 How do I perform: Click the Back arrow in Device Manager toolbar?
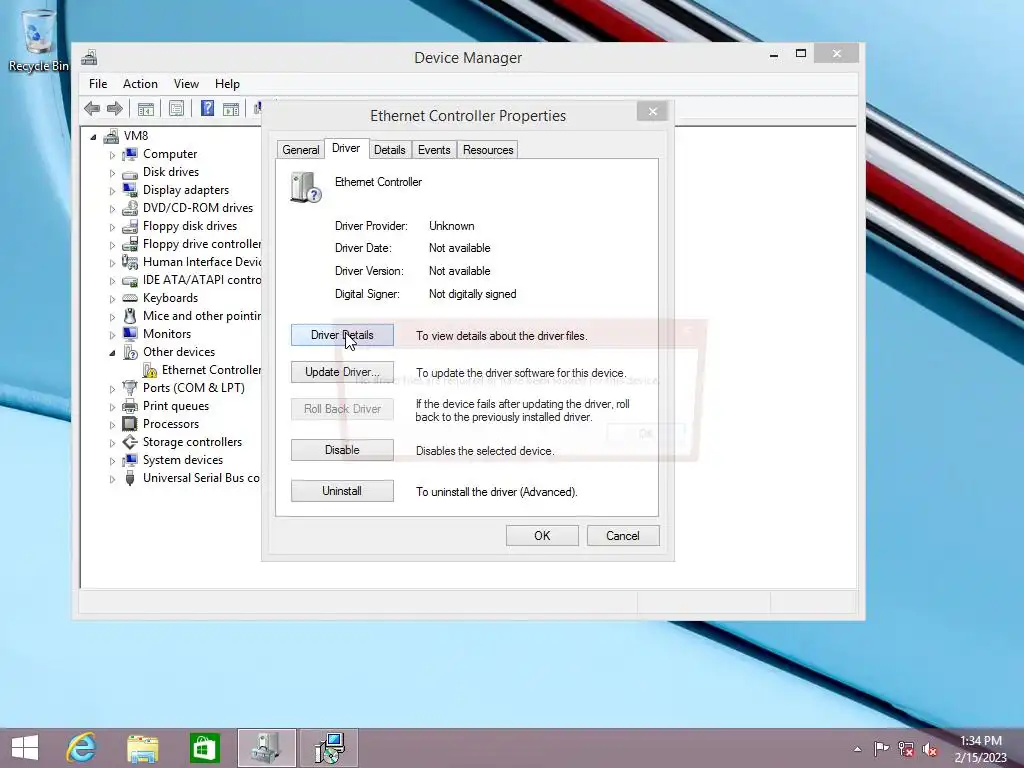(x=92, y=108)
